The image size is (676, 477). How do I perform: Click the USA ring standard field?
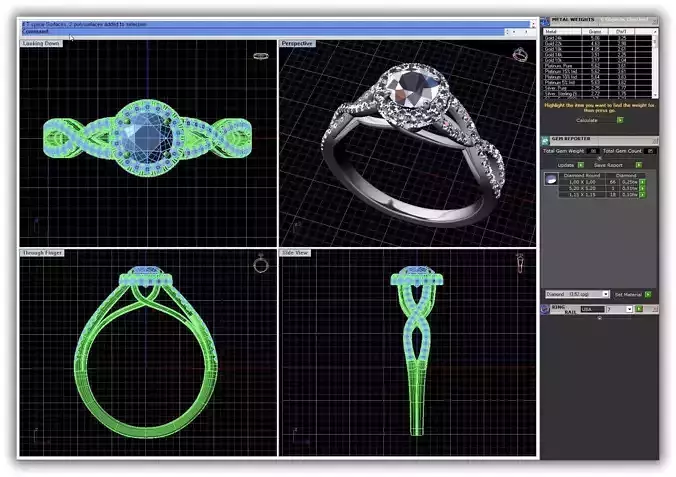[x=593, y=309]
